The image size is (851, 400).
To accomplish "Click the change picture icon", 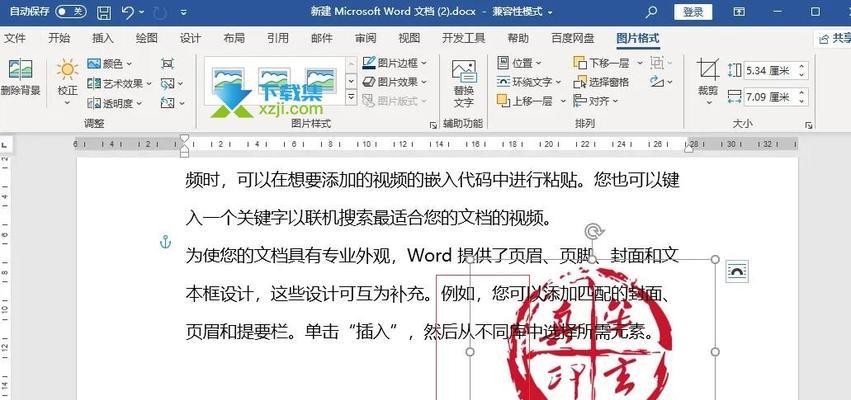I will click(168, 84).
